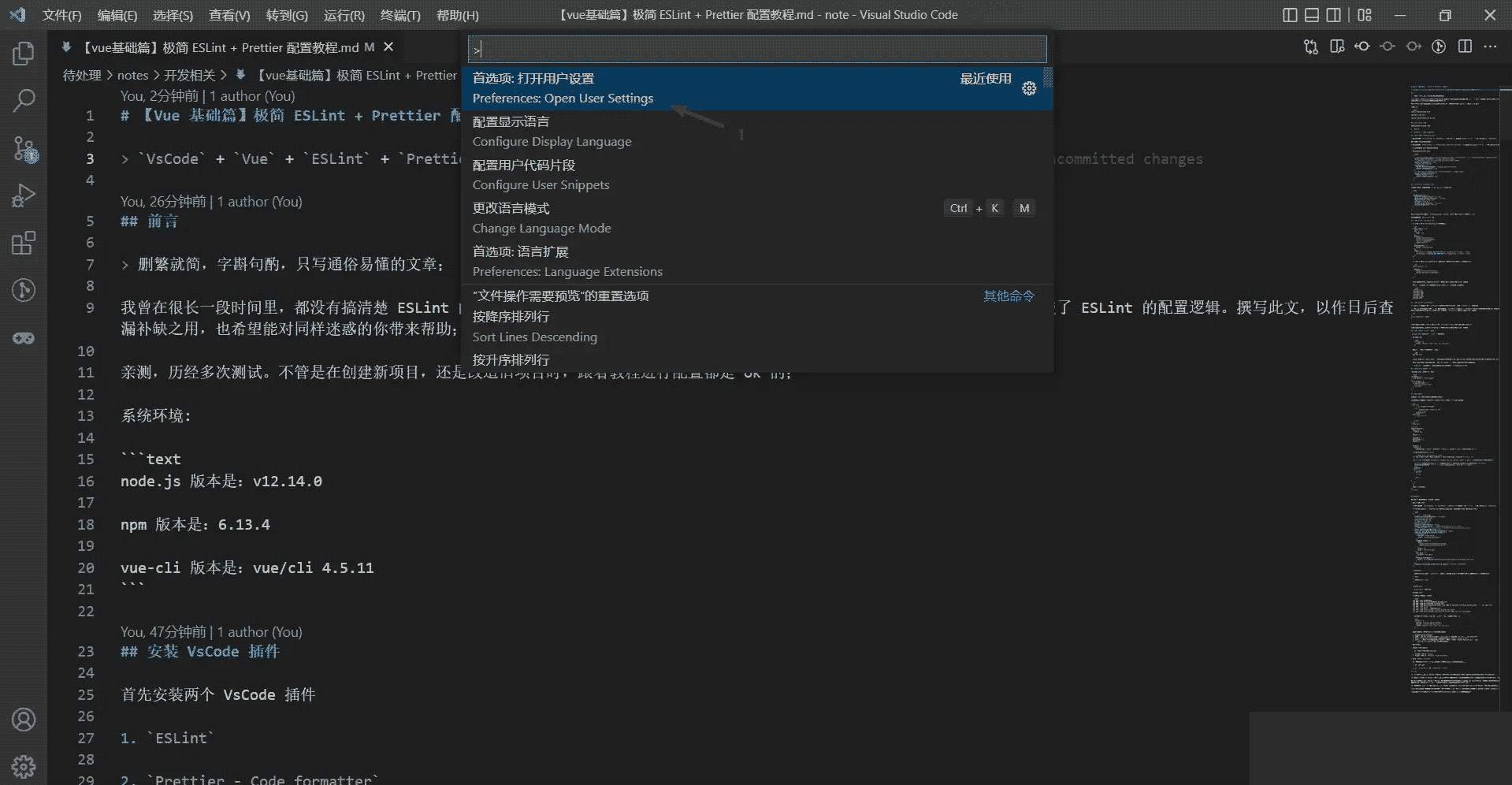Open the Manage gear in activity bar

[24, 766]
